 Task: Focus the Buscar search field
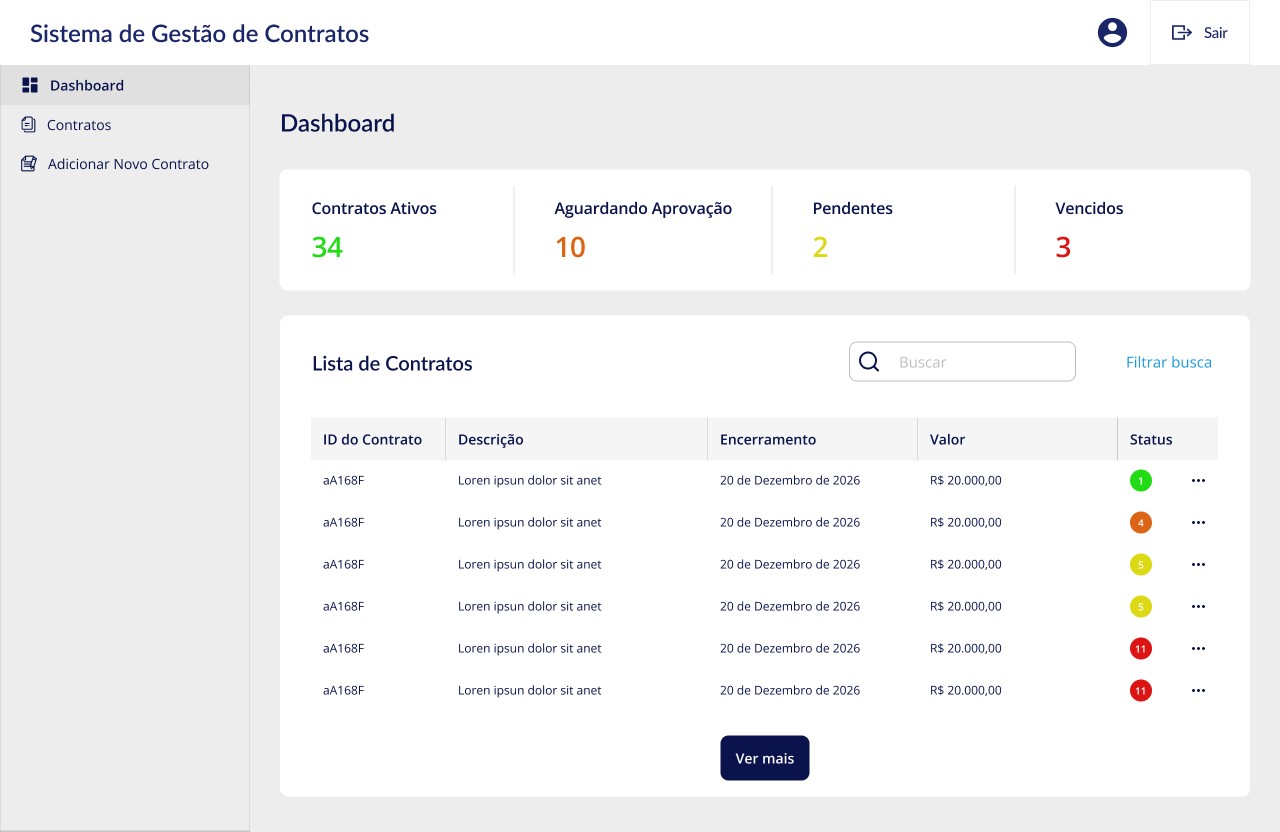[x=962, y=362]
